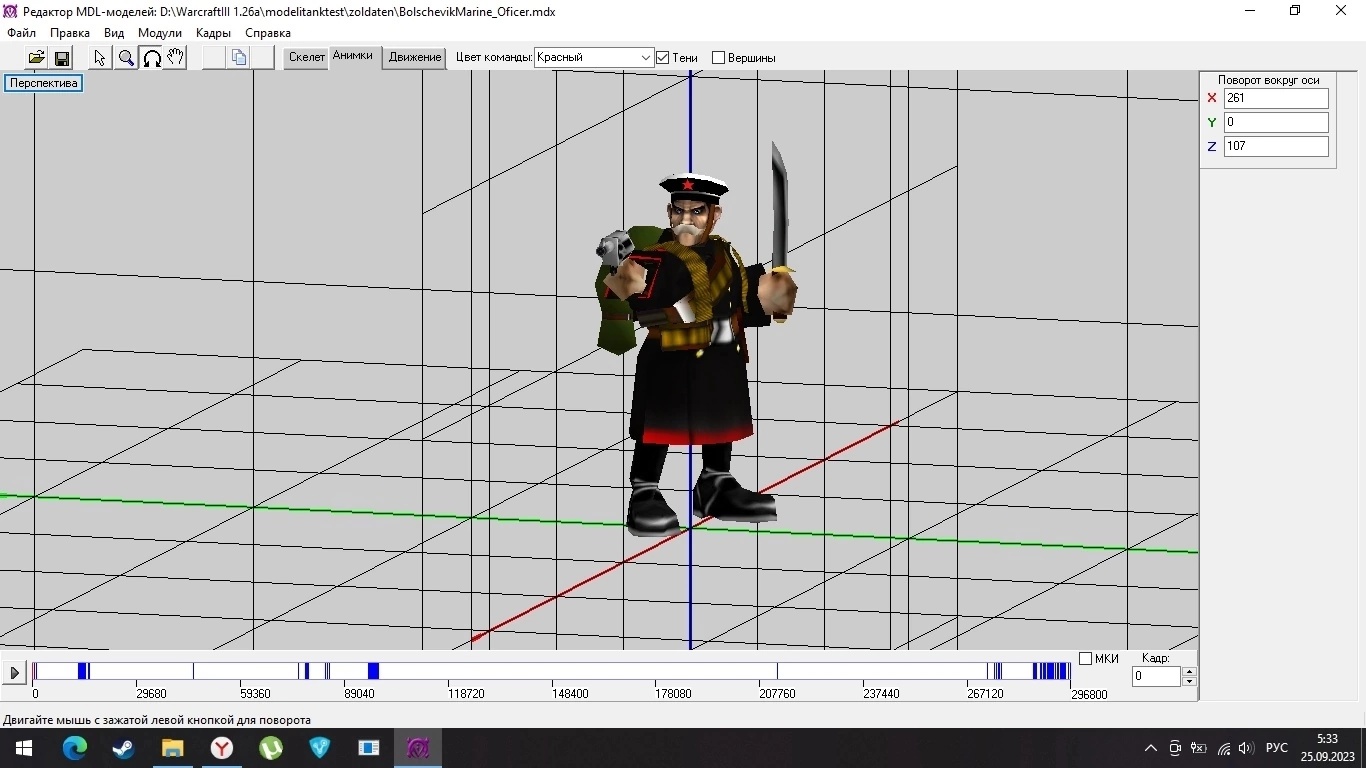Open the Модули menu

[160, 33]
